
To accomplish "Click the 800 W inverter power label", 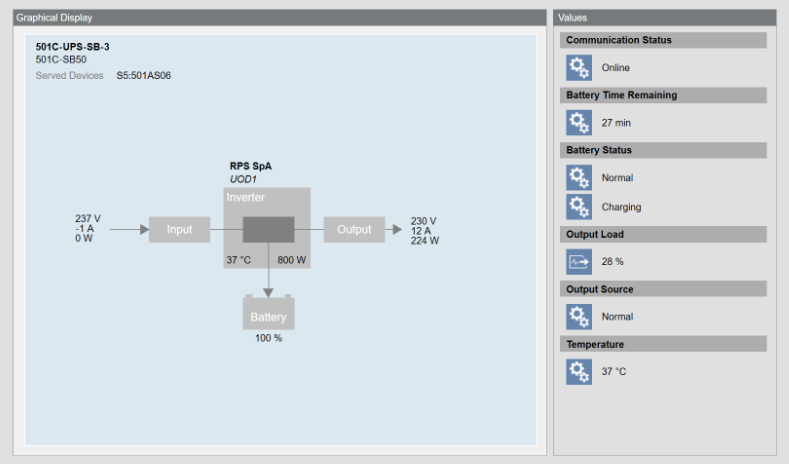I will [x=291, y=260].
